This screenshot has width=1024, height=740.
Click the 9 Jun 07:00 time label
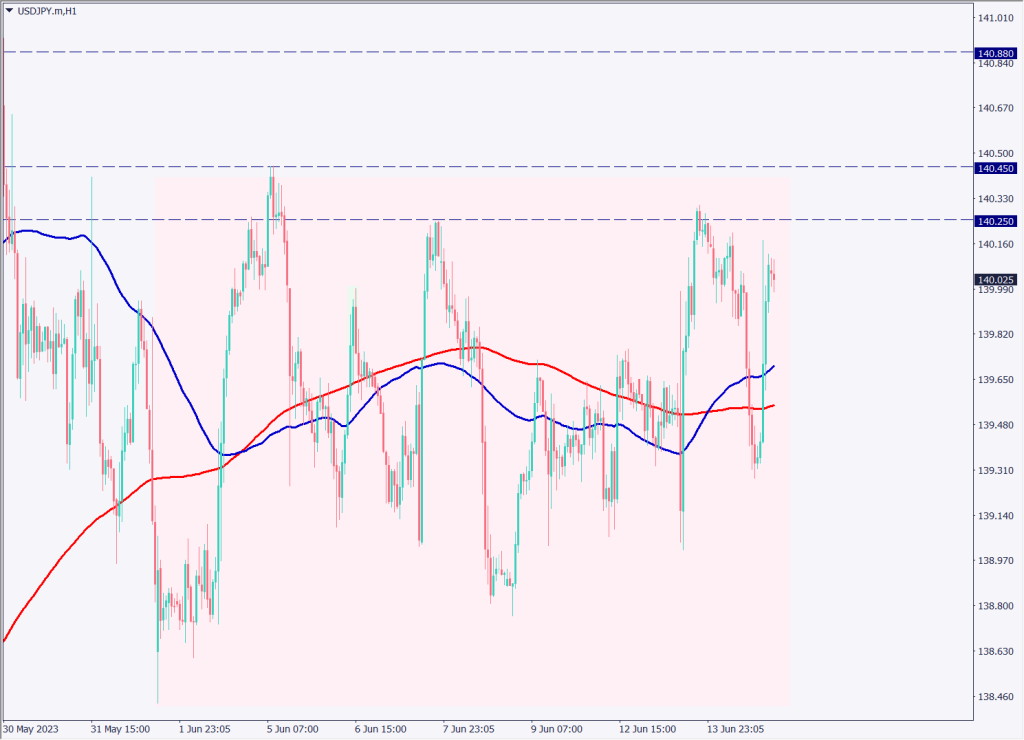point(556,729)
